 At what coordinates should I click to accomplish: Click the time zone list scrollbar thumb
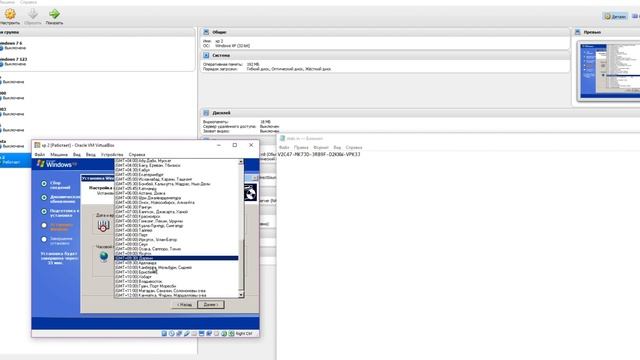[241, 264]
